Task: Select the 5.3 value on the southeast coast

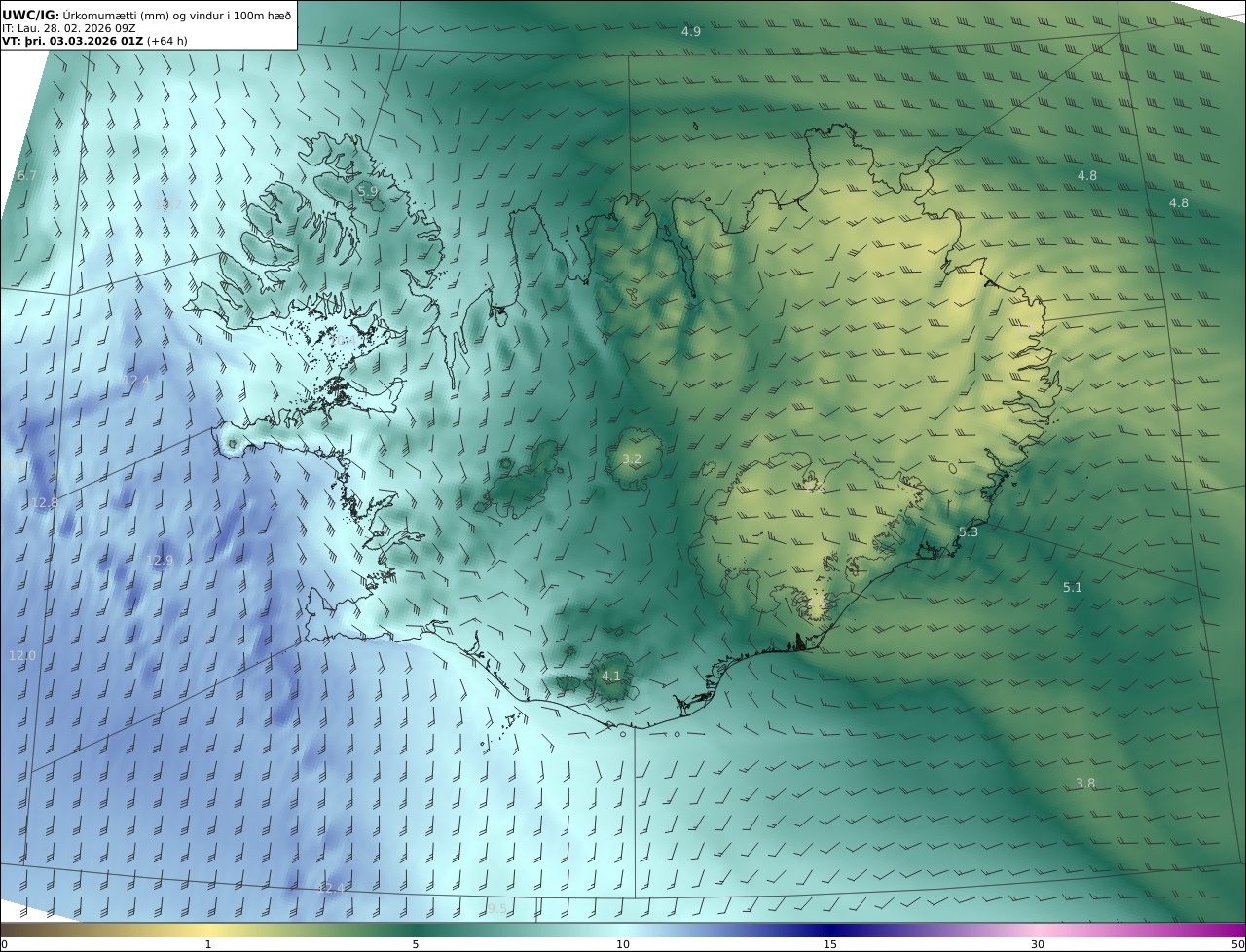Action: point(969,532)
